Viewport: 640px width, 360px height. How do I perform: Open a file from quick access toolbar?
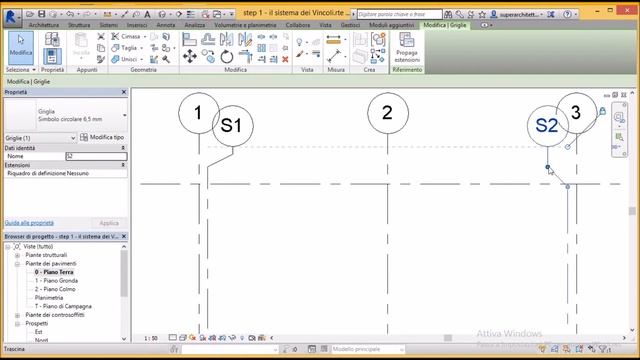click(x=30, y=14)
